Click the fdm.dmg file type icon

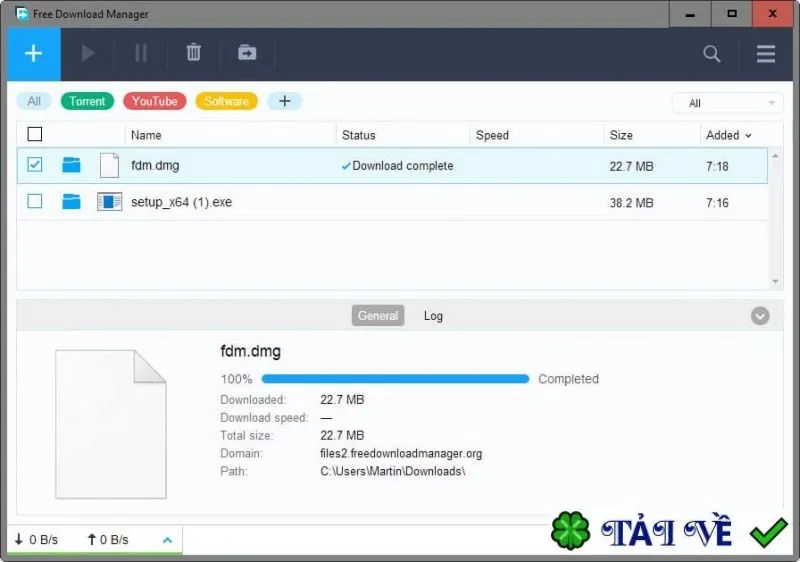109,165
